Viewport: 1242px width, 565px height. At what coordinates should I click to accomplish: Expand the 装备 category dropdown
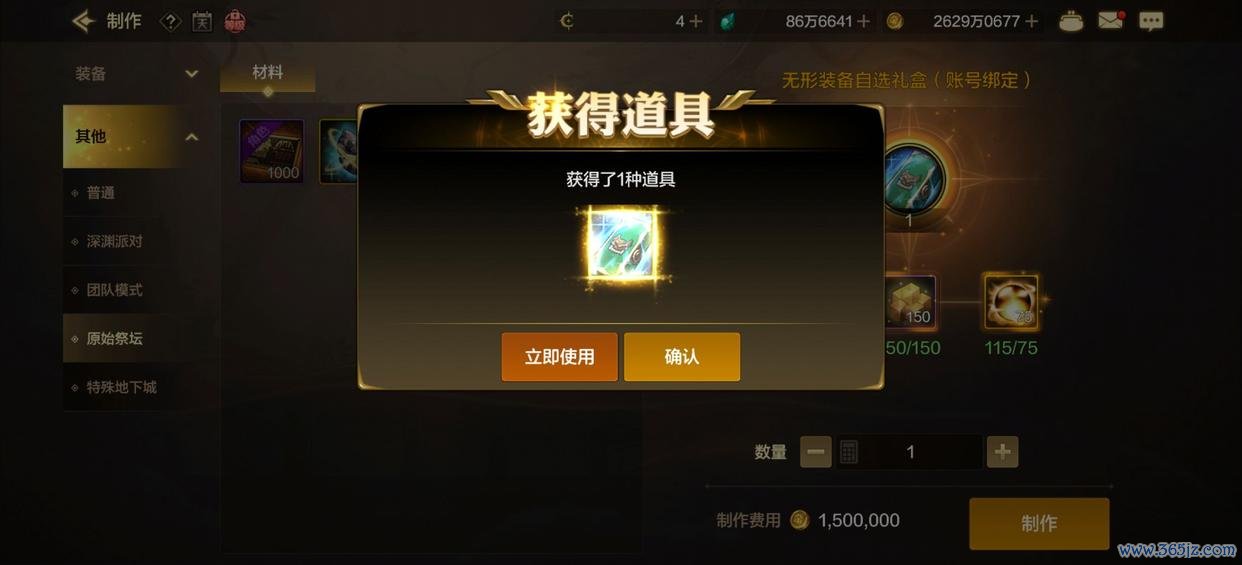coord(191,74)
